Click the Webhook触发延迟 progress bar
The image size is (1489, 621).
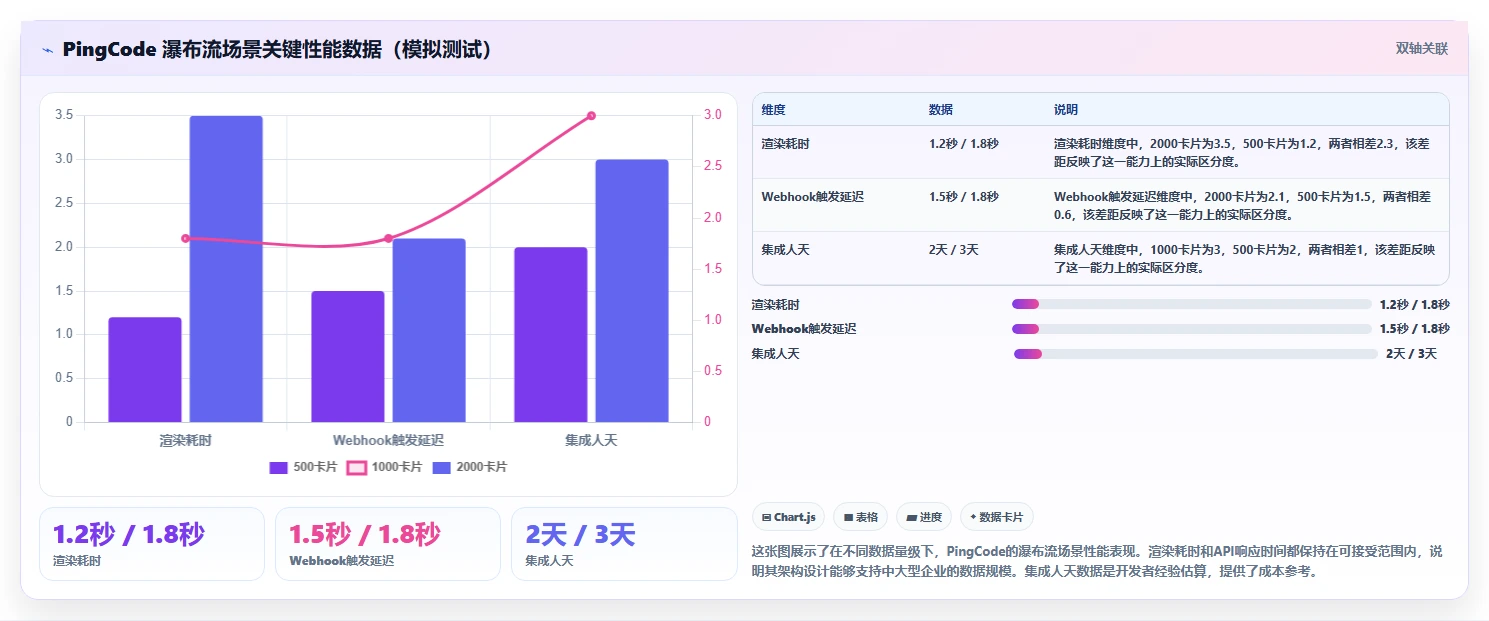coord(1192,329)
